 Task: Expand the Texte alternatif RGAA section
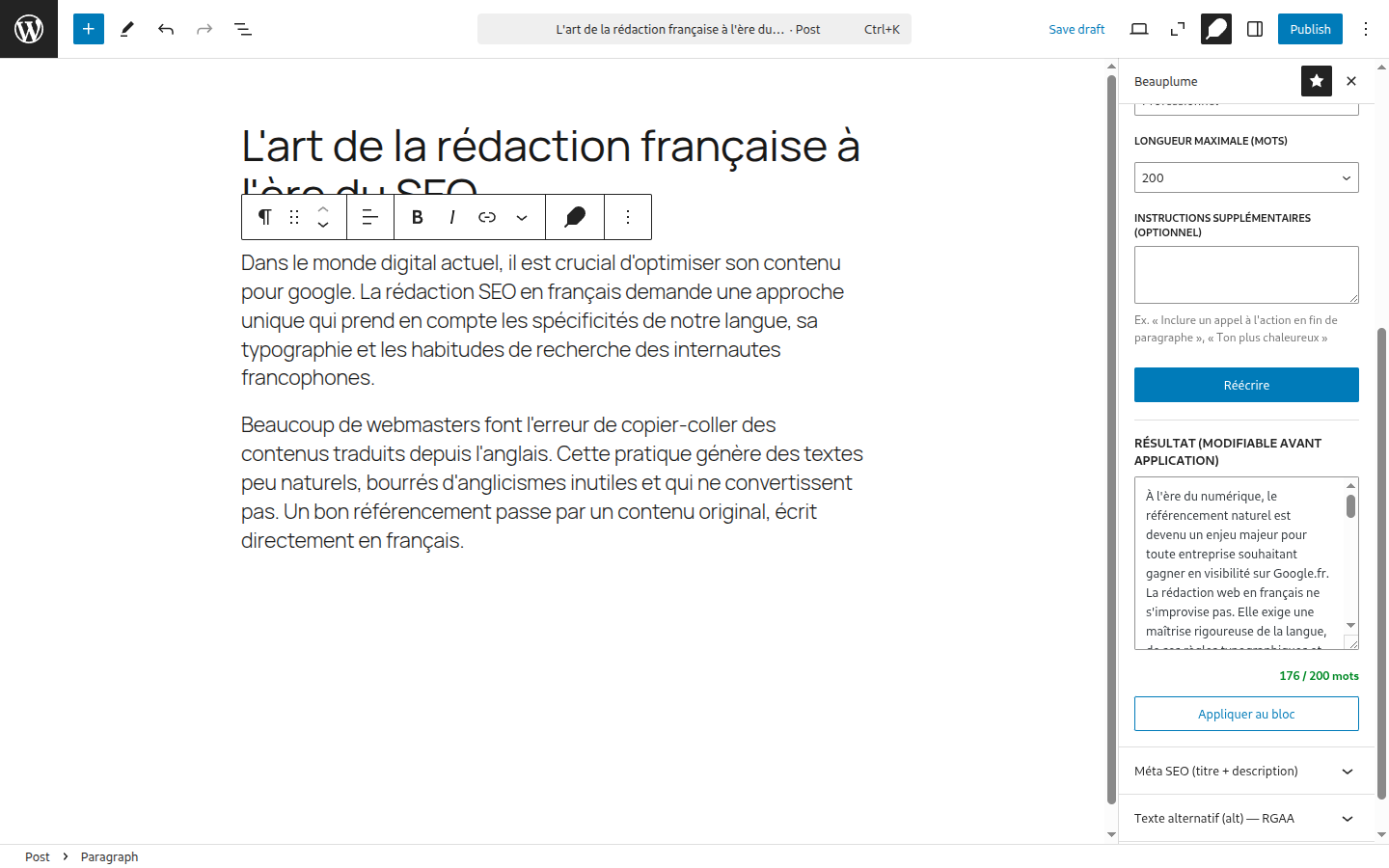click(x=1246, y=818)
